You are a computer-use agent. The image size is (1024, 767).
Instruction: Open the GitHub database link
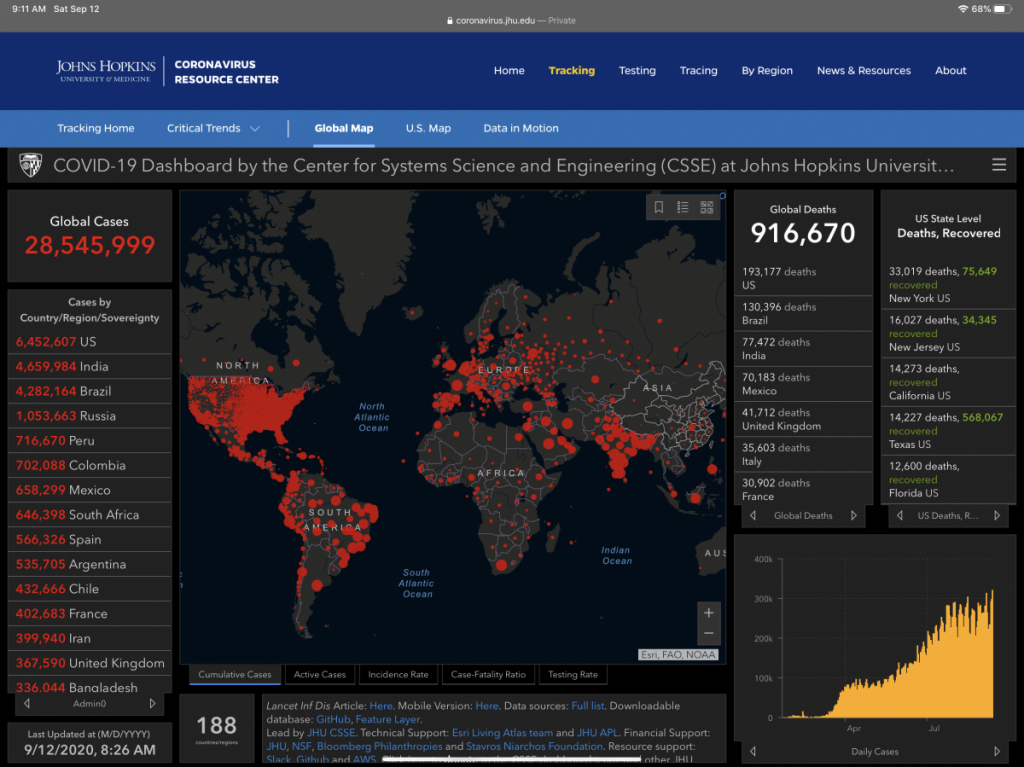[x=333, y=719]
